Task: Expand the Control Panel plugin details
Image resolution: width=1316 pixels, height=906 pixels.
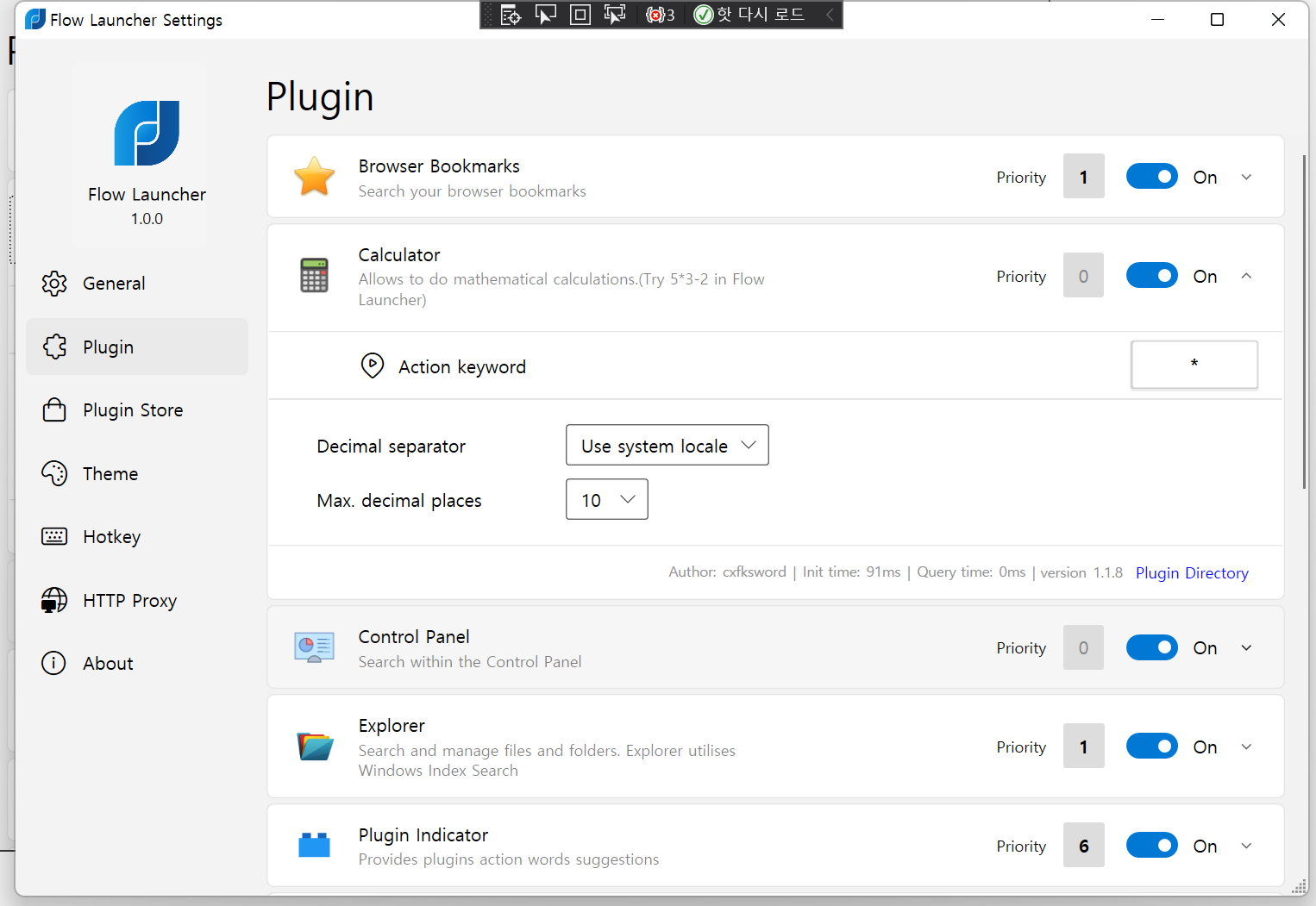Action: tap(1246, 647)
